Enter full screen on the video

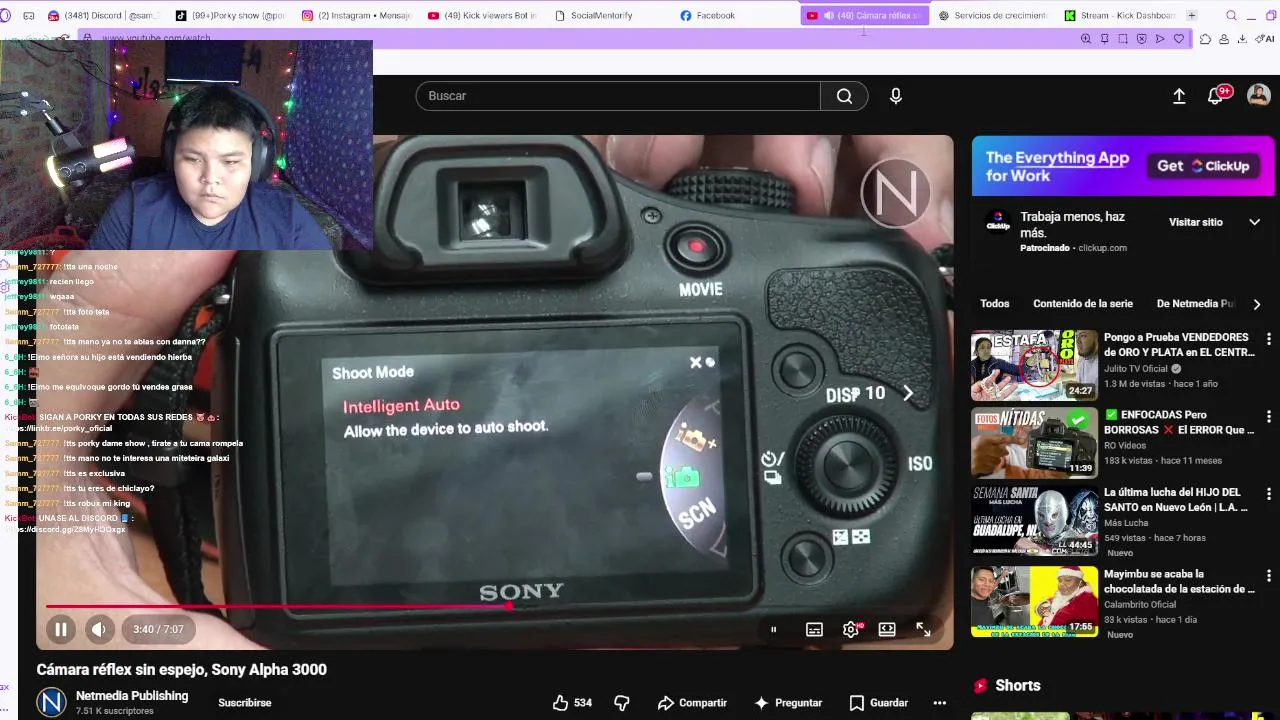923,629
